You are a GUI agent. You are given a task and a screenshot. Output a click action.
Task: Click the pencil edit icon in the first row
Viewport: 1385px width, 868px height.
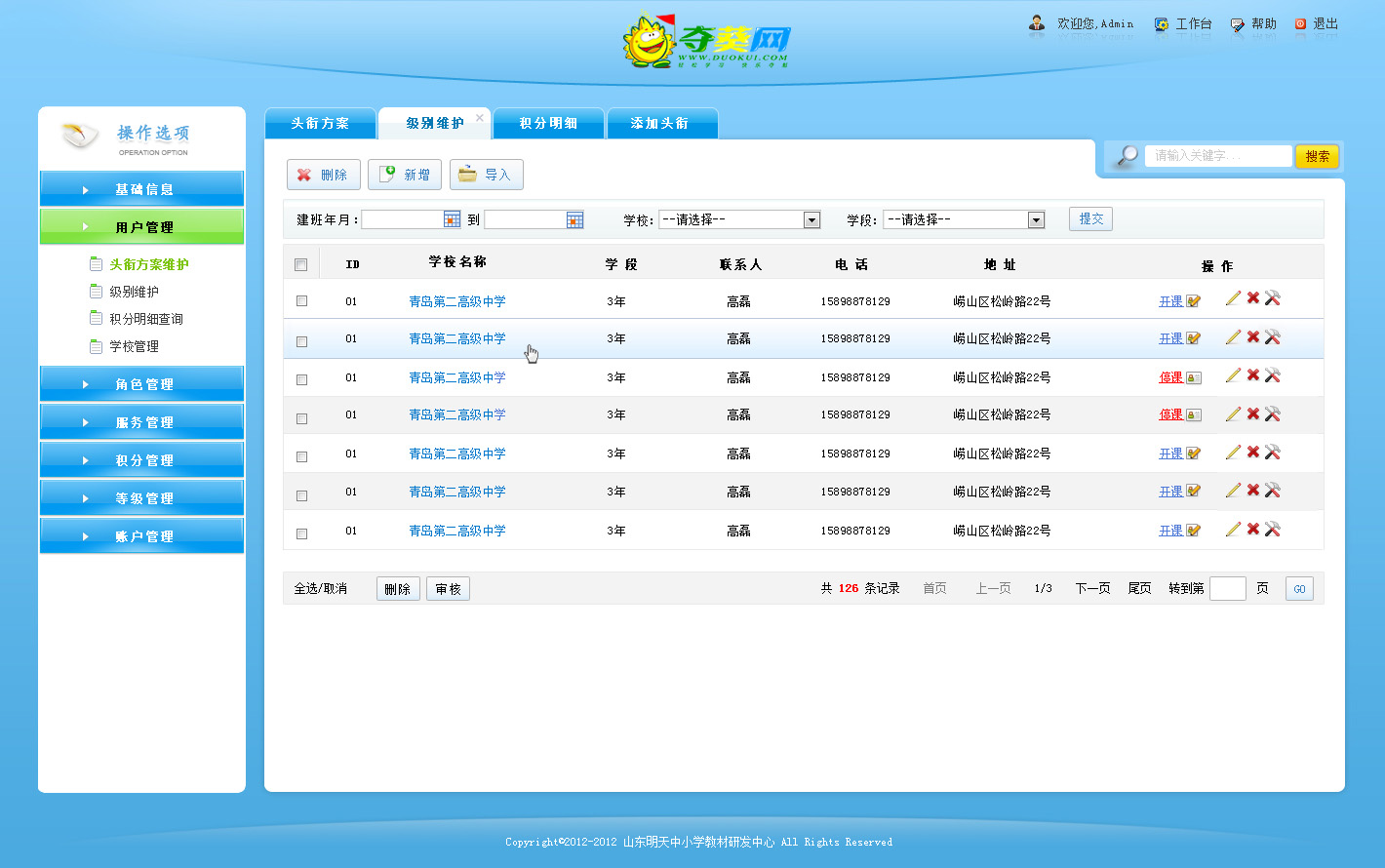pyautogui.click(x=1234, y=298)
